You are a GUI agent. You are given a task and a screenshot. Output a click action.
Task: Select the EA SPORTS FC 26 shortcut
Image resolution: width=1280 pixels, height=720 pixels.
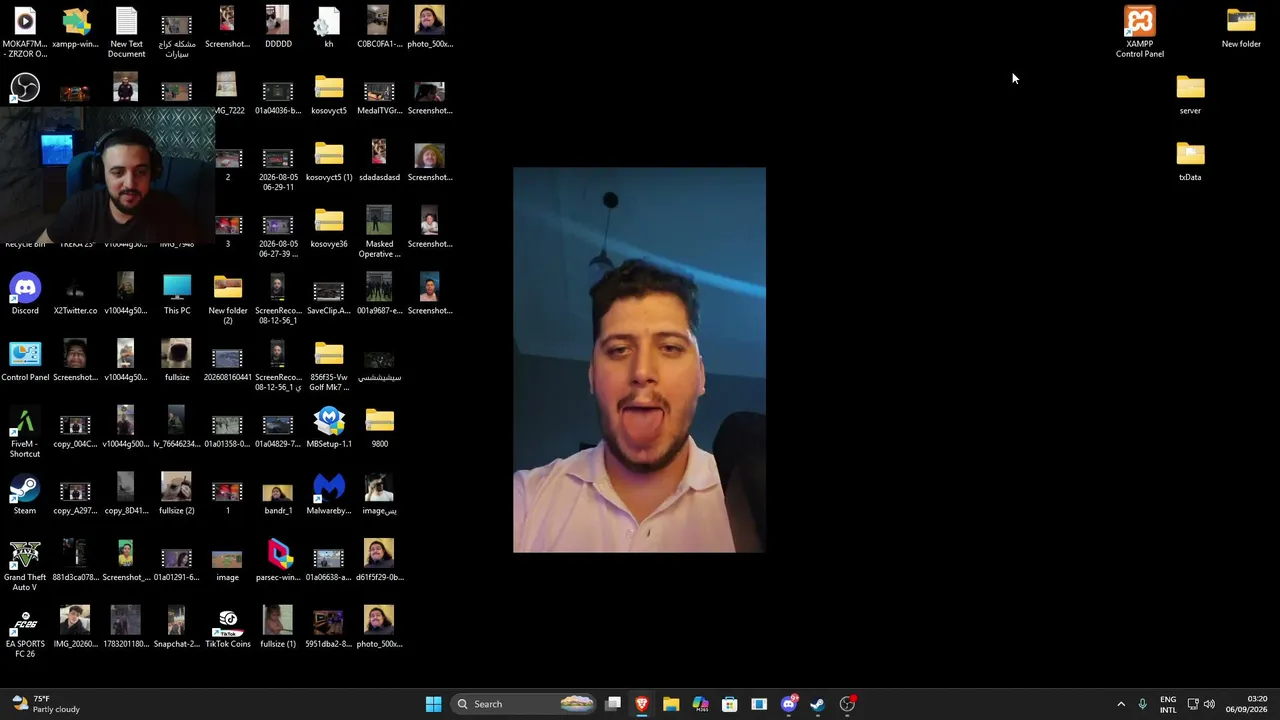pos(25,633)
